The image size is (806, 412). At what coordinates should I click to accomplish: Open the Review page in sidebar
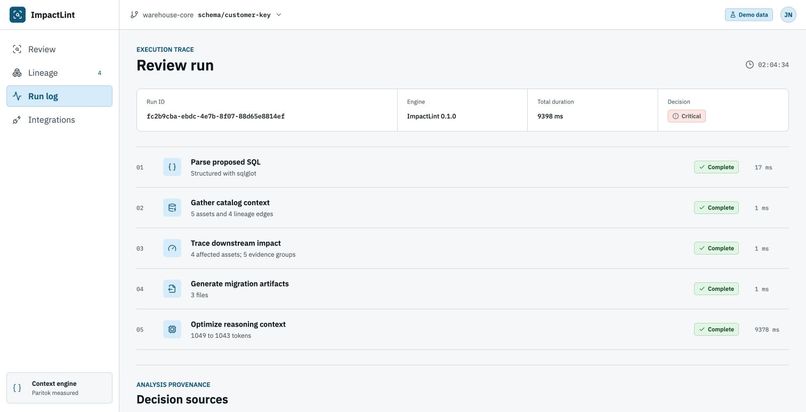click(x=59, y=49)
